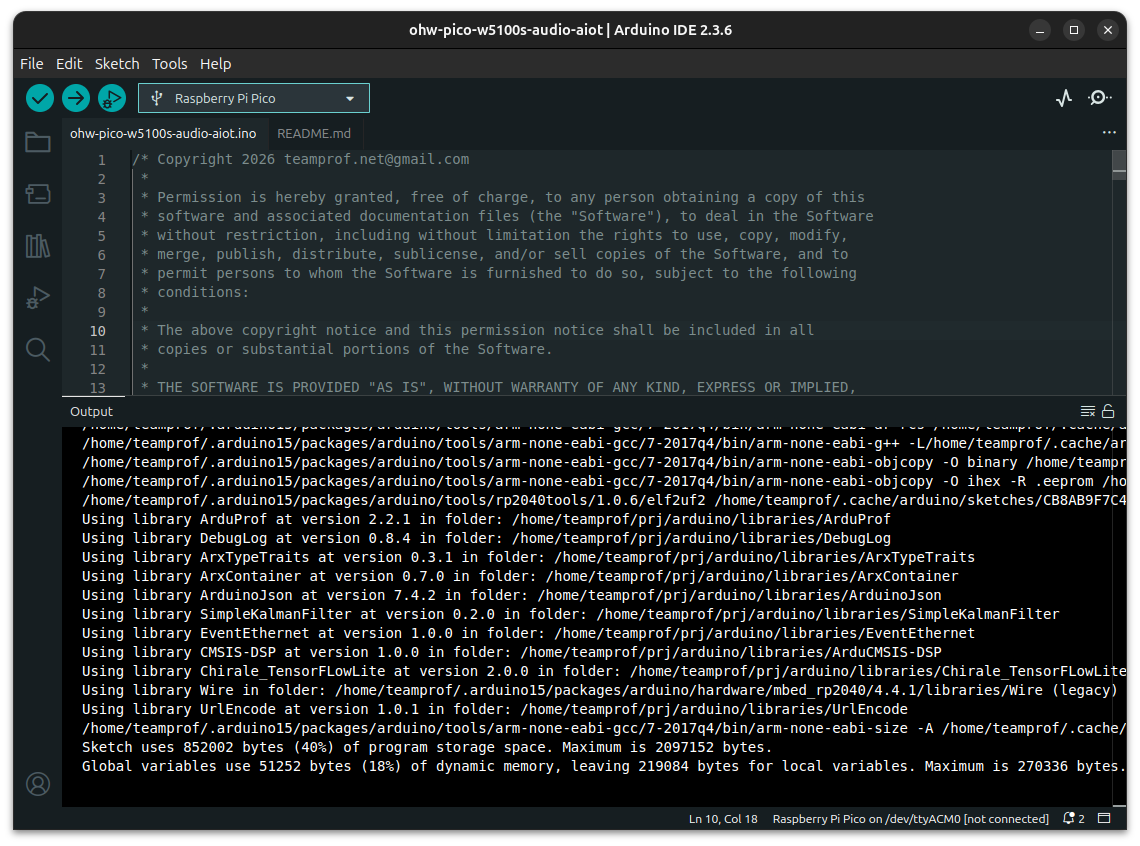Viewport: 1140px width, 846px height.
Task: Open the editor tabs overflow menu
Action: click(x=1109, y=133)
